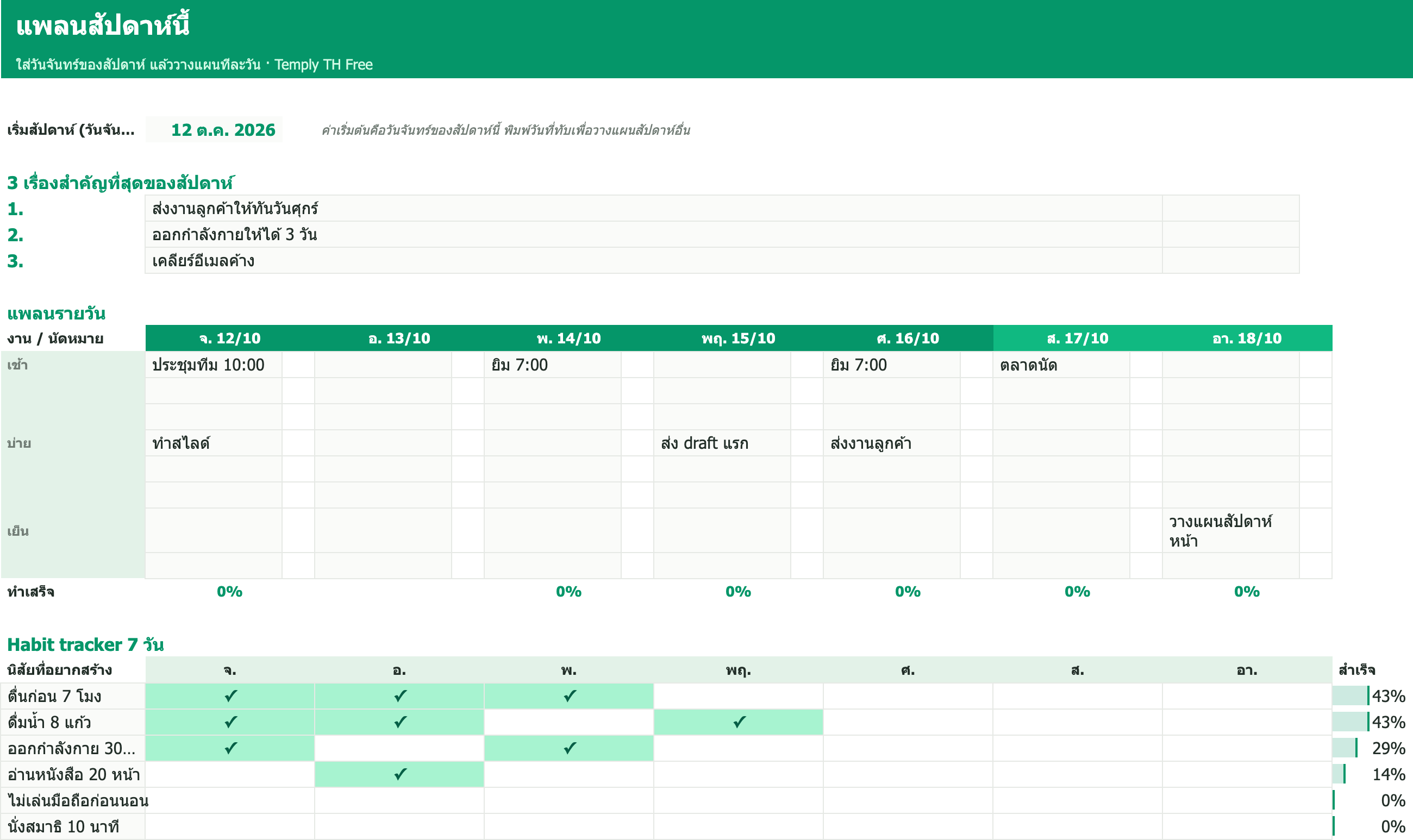Select priority 3 เคลียร์อีเมลค้าง
The width and height of the screenshot is (1413, 840).
click(653, 261)
